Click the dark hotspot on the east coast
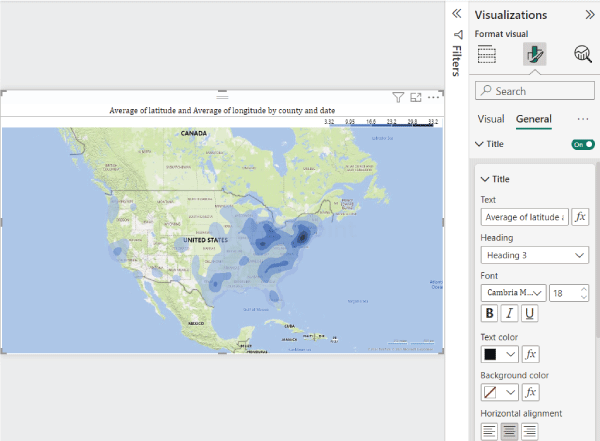 [x=303, y=237]
